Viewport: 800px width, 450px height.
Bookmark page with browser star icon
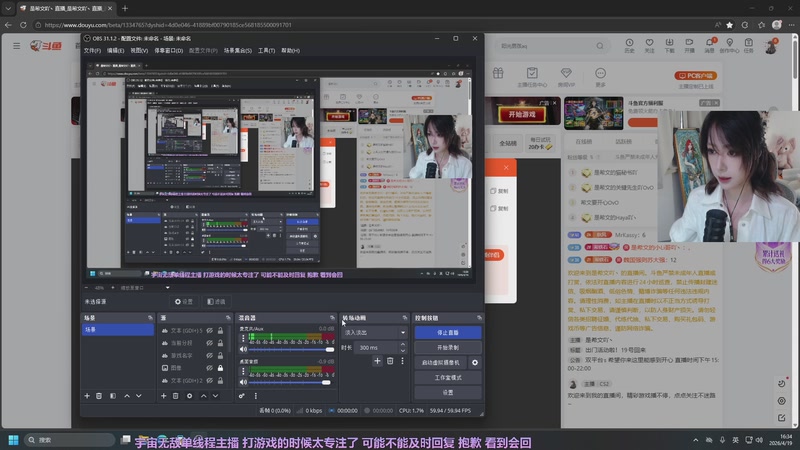tap(730, 24)
